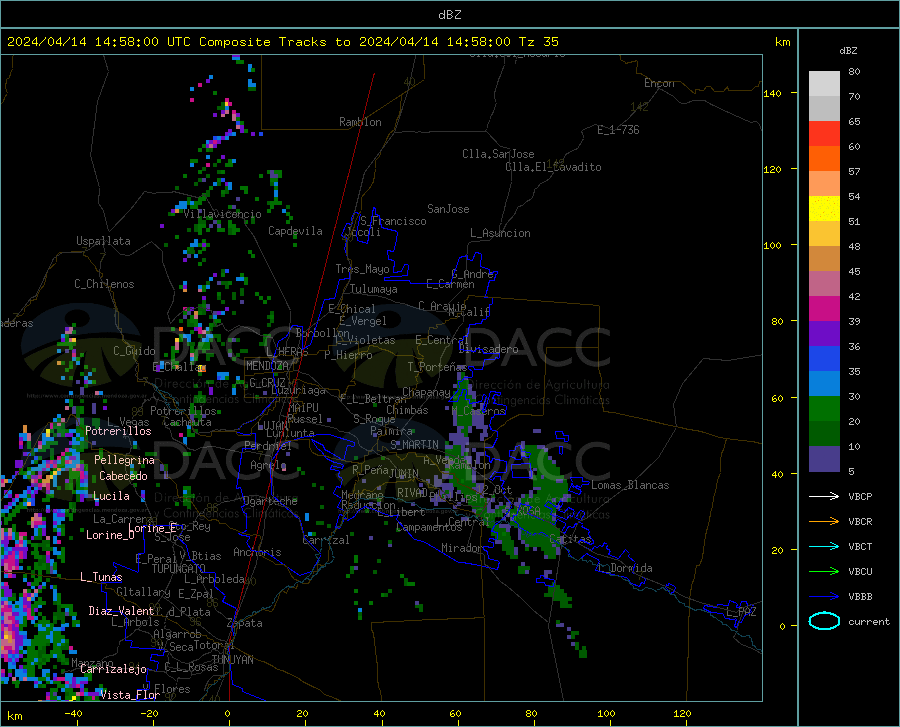Click the cyan 'current' ellipse legend icon
The width and height of the screenshot is (900, 727).
(x=824, y=621)
